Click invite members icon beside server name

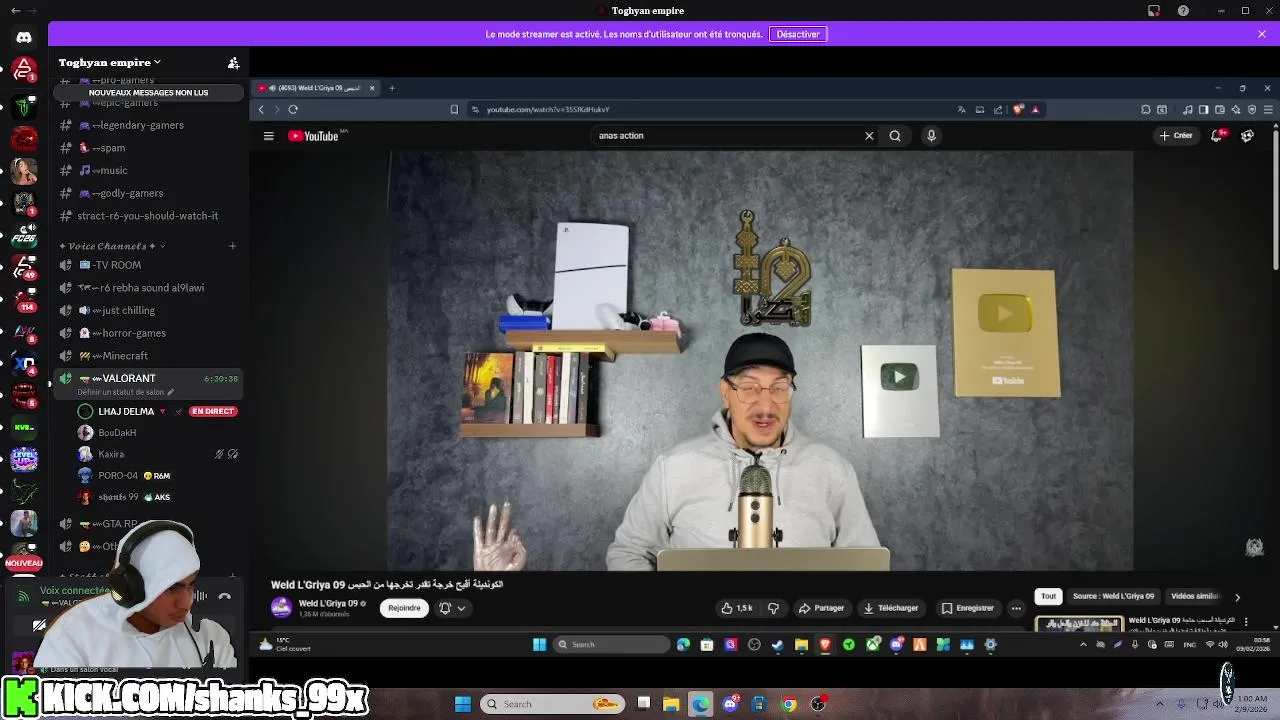click(233, 63)
